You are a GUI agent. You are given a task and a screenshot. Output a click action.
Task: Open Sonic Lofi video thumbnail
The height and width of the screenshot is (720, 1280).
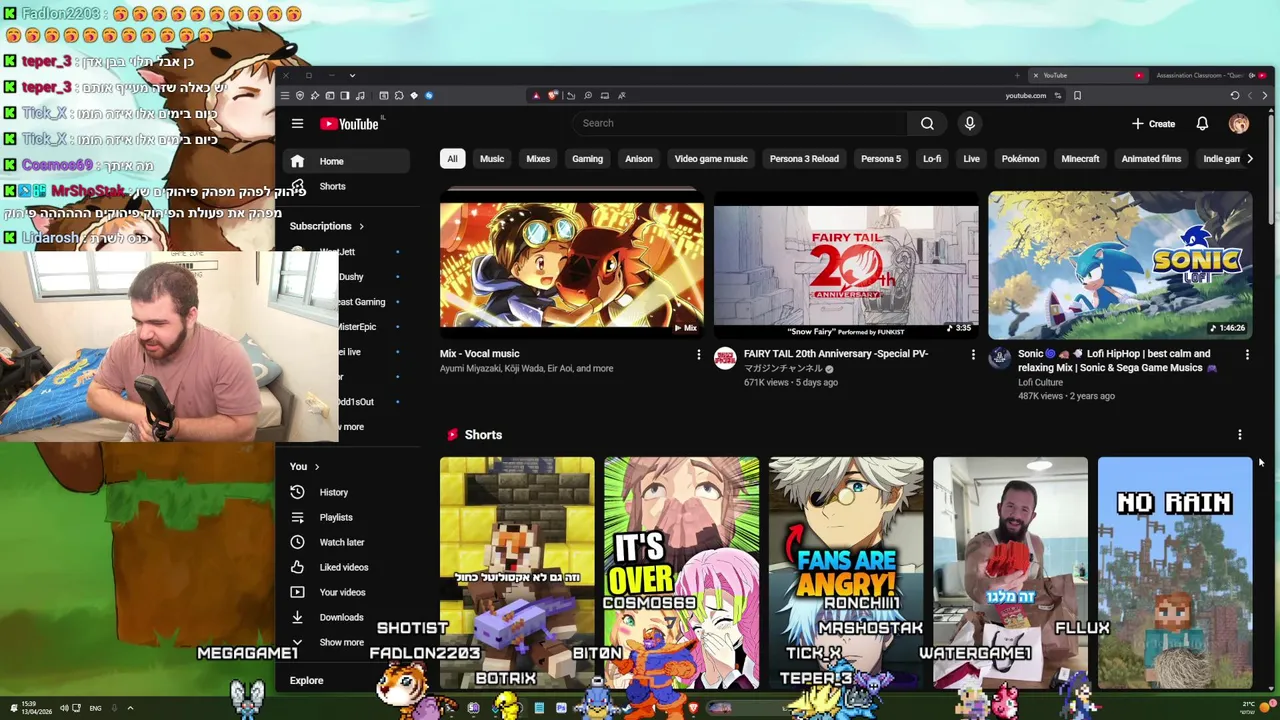pyautogui.click(x=1120, y=265)
